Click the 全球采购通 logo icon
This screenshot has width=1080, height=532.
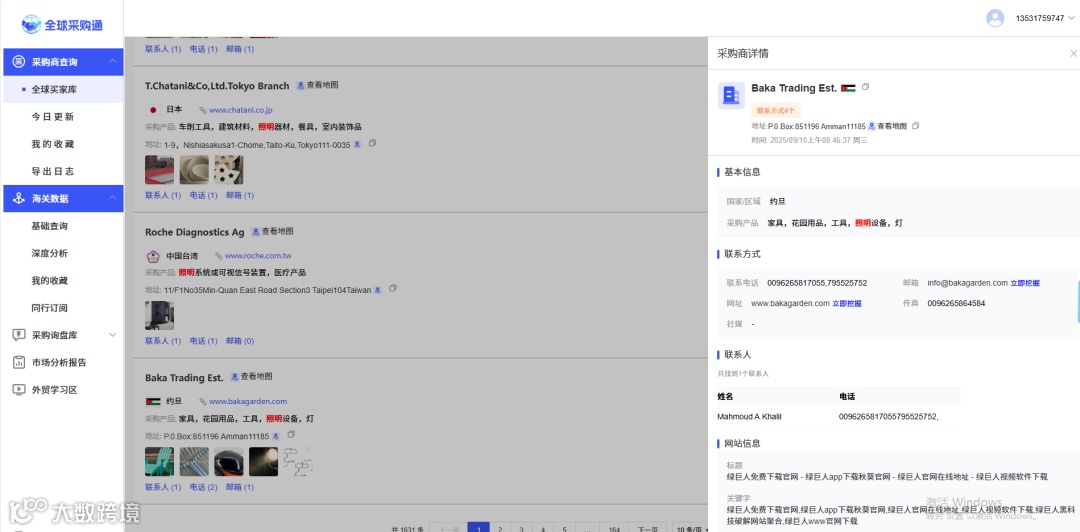[31, 25]
